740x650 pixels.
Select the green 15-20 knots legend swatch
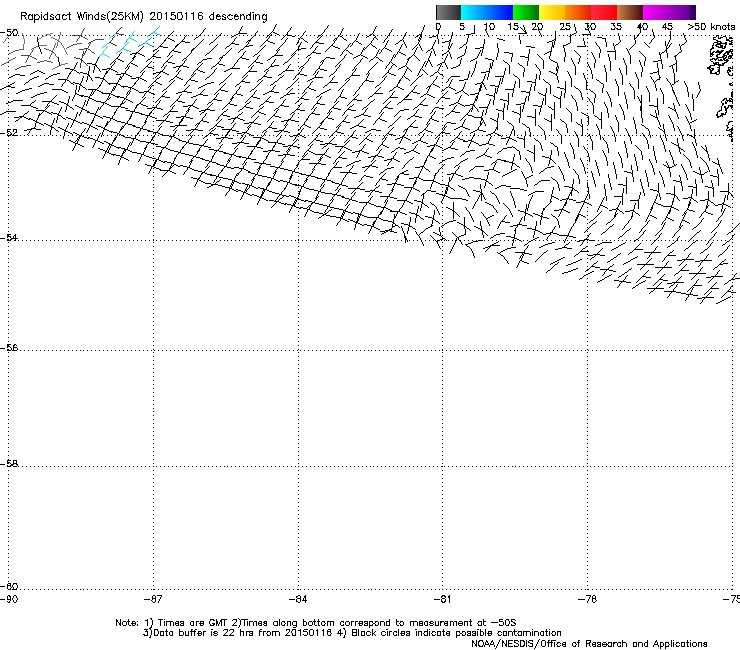pos(526,12)
